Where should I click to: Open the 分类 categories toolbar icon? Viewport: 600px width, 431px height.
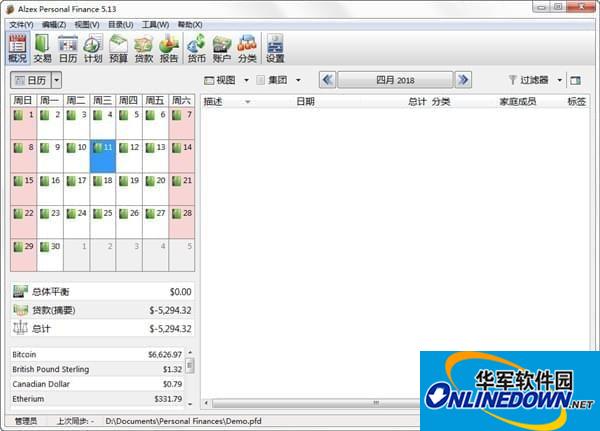point(247,48)
